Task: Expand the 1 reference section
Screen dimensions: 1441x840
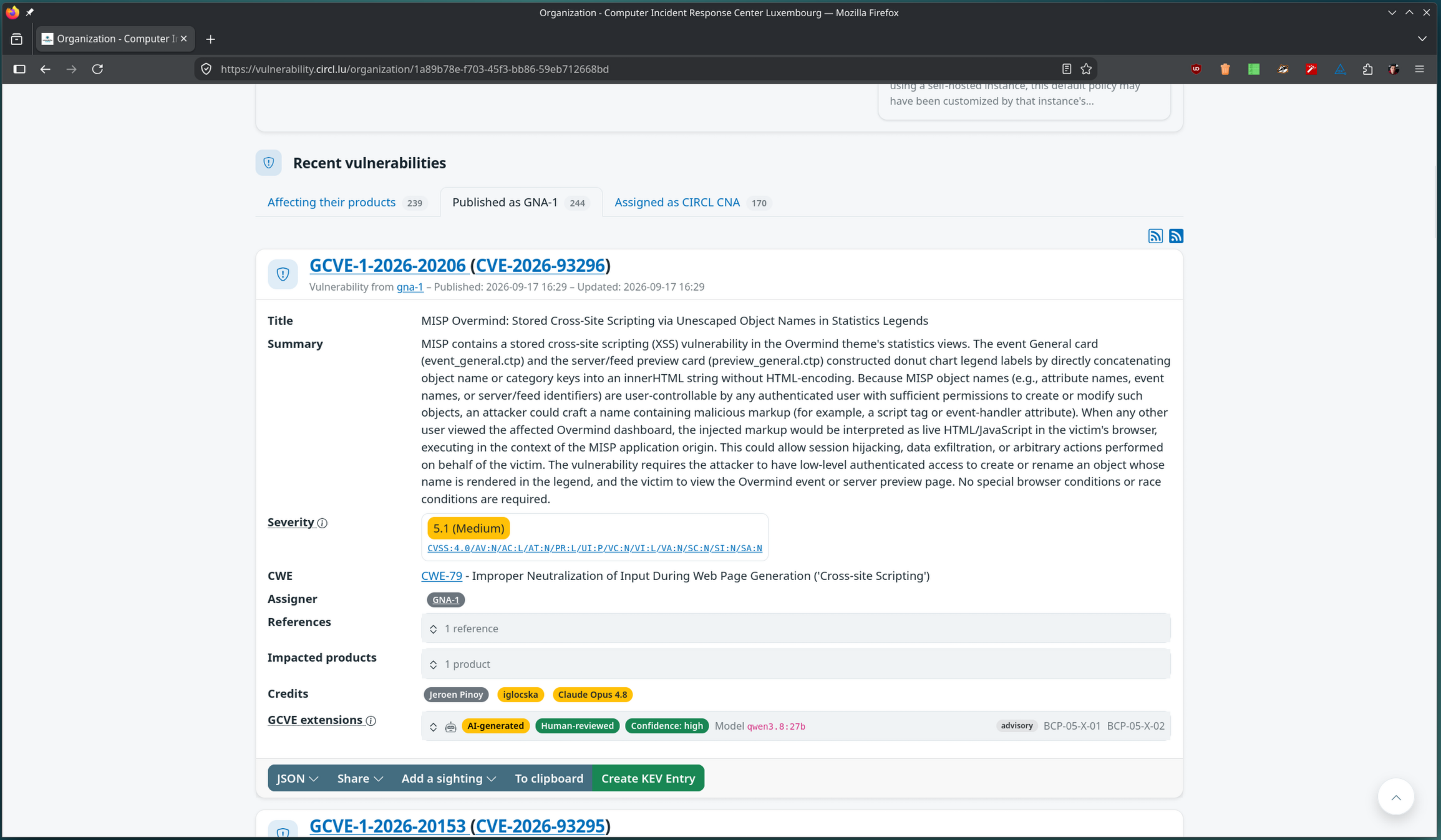Action: click(795, 629)
